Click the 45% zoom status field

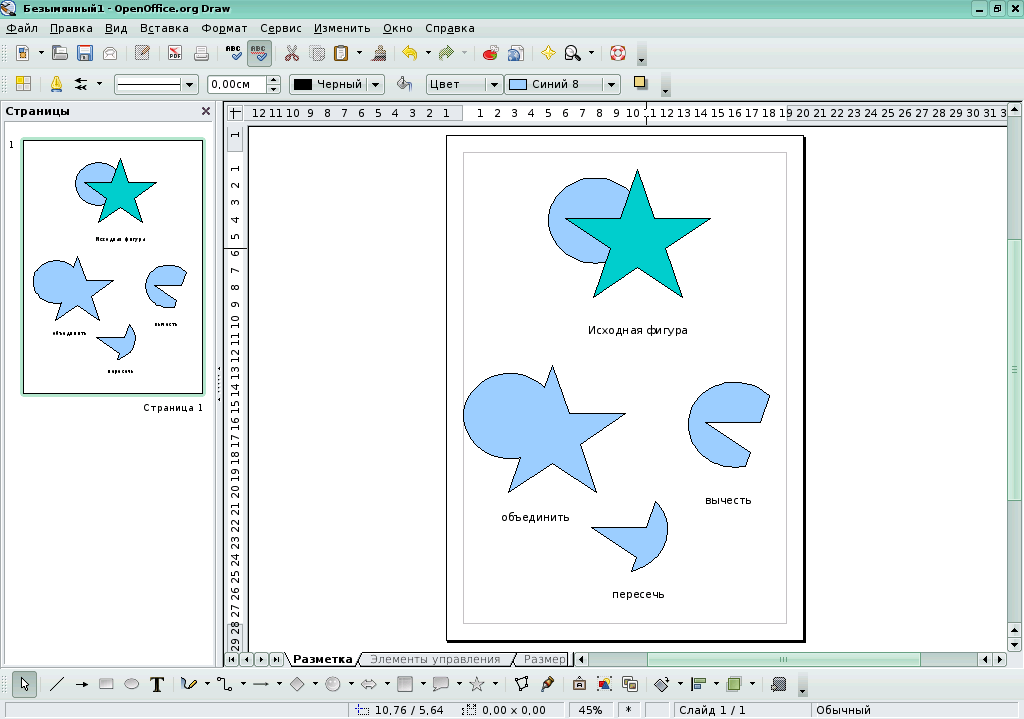590,710
